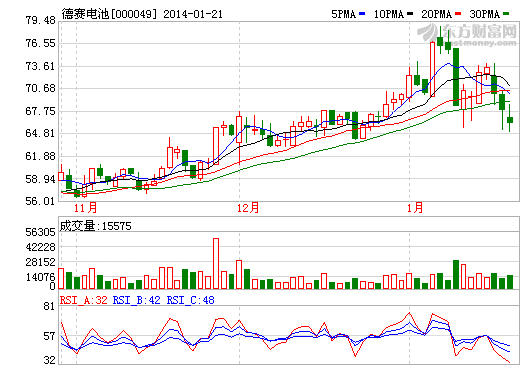Click the tallest green volume bar in January
The height and width of the screenshot is (365, 520).
[456, 274]
